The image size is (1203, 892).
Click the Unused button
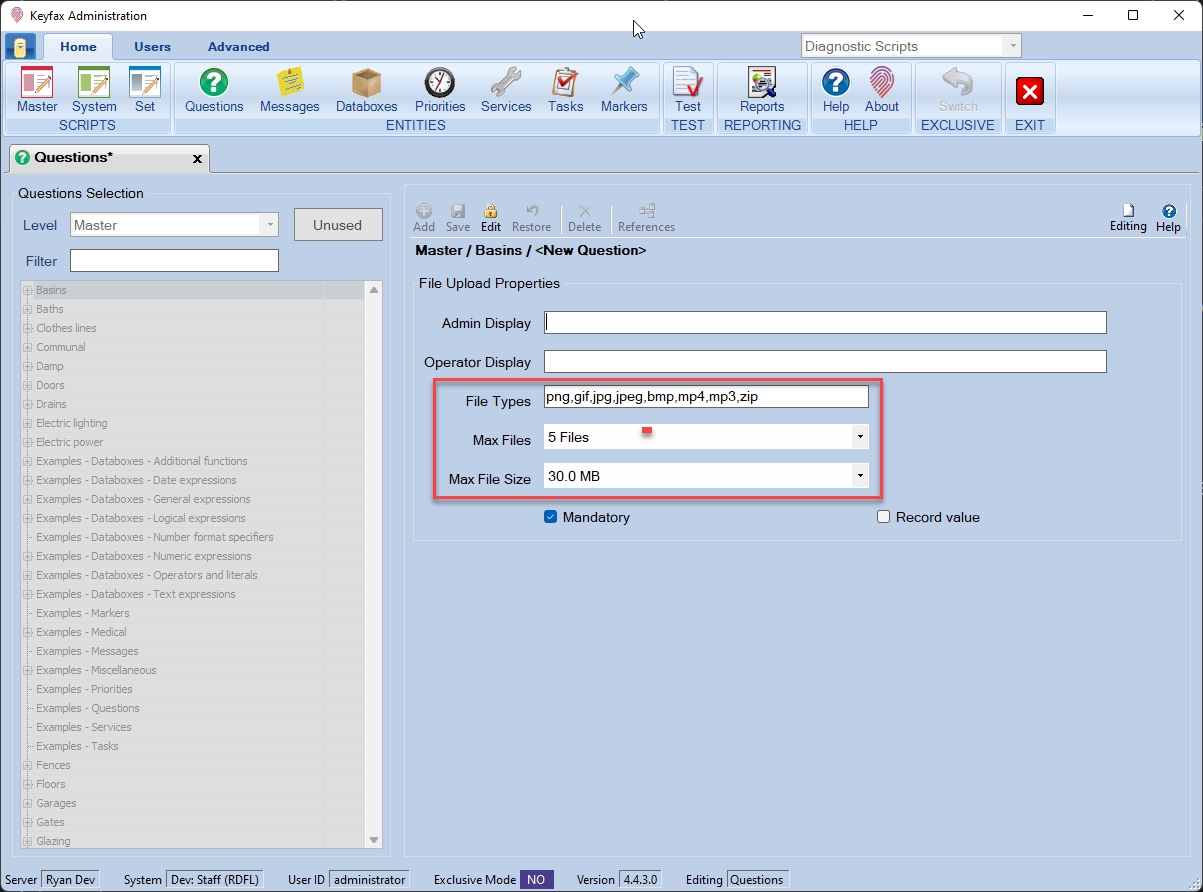pos(338,225)
